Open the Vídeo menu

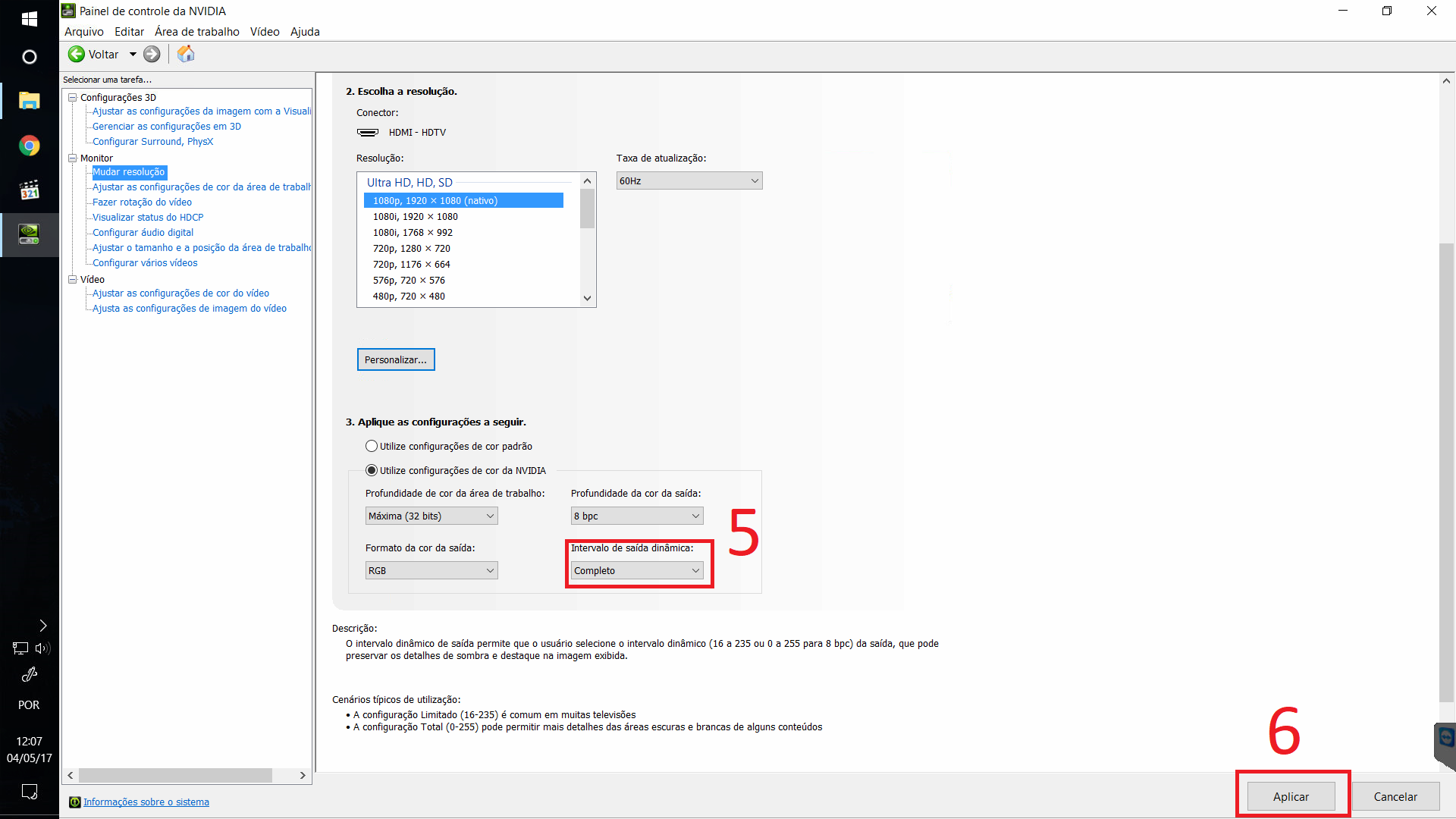[x=265, y=32]
